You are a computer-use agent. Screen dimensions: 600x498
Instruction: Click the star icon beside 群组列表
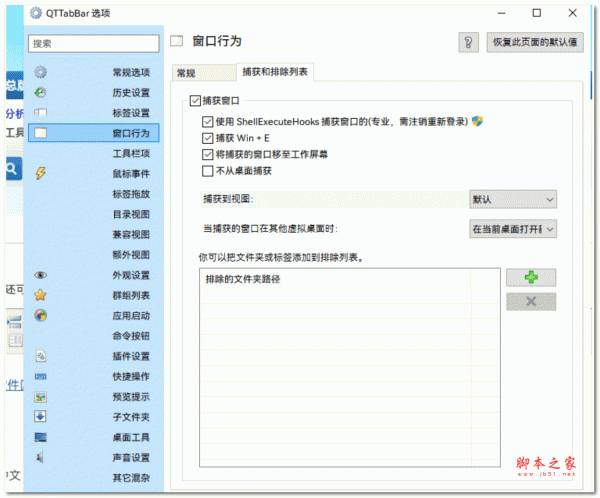click(x=41, y=295)
